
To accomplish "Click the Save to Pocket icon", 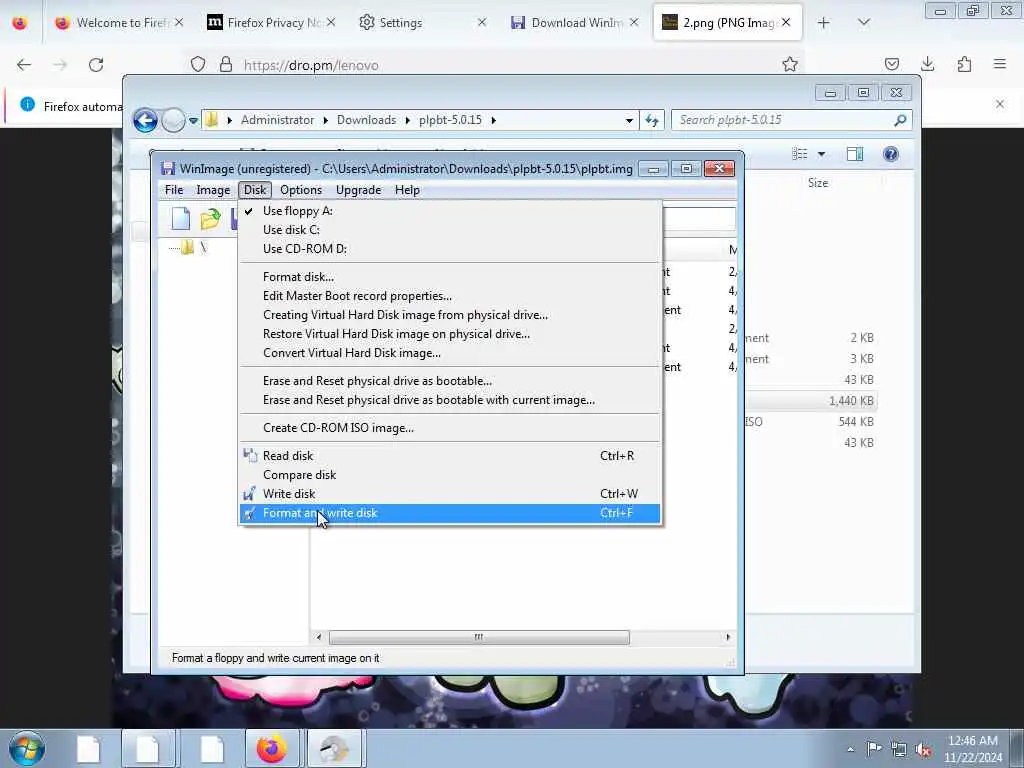I will pyautogui.click(x=891, y=64).
